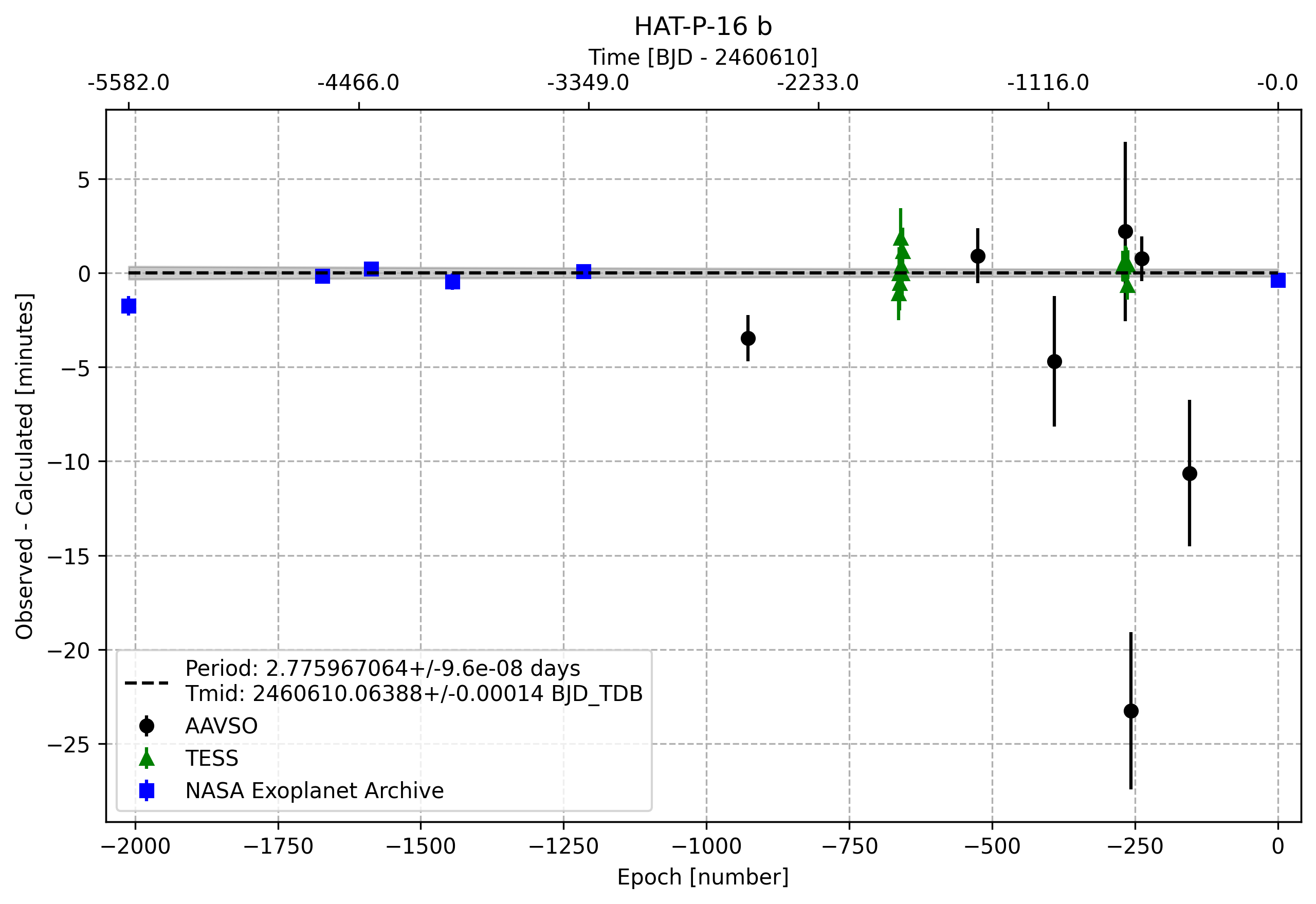Click the blue square data point at epoch 0
Image resolution: width=1316 pixels, height=904 pixels.
[x=1278, y=281]
